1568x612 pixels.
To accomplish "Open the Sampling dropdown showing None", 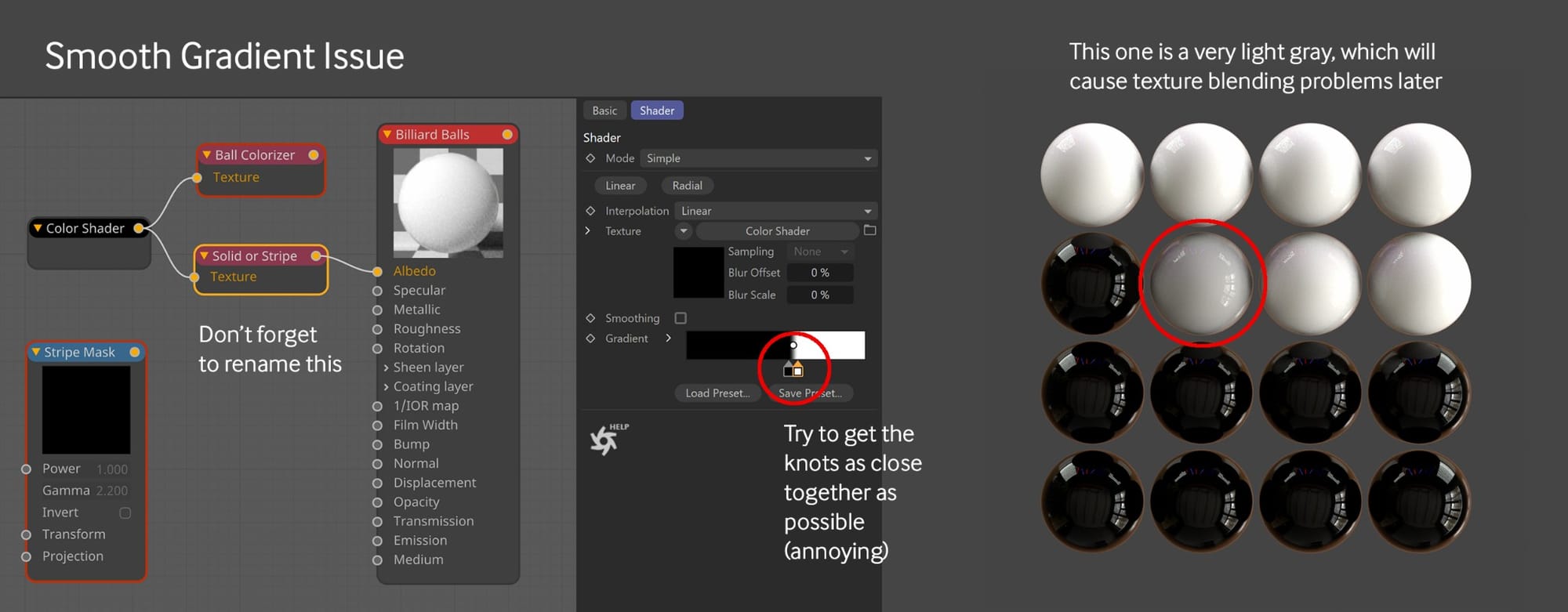I will coord(820,252).
